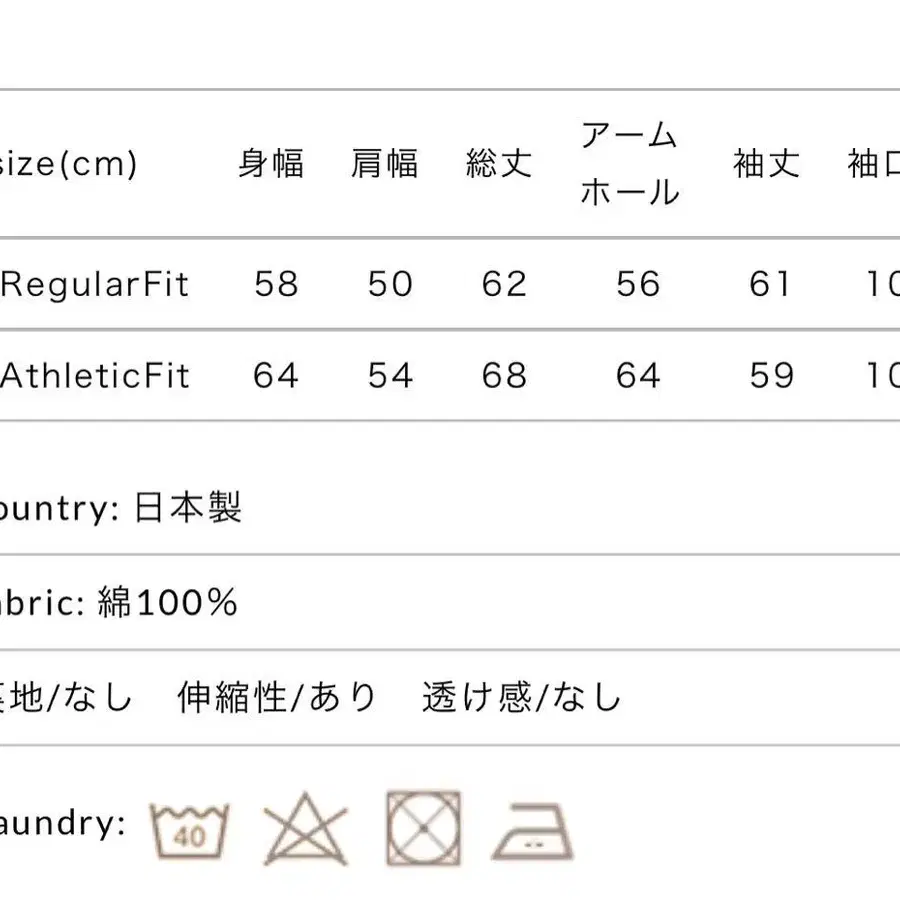900x900 pixels.
Task: Click the size(cm) header cell
Action: (68, 164)
